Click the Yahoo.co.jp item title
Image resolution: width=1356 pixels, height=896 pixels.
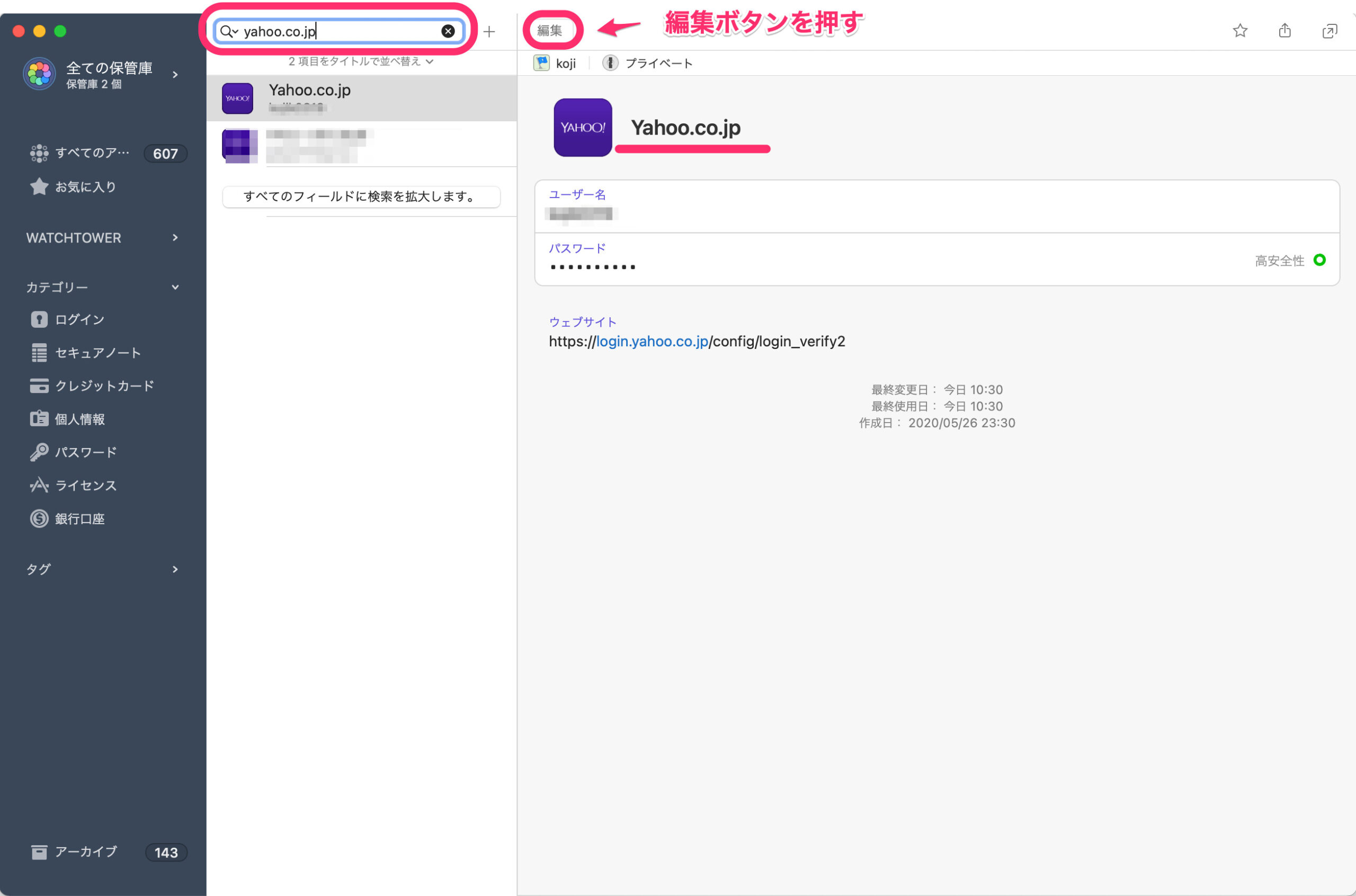point(686,128)
